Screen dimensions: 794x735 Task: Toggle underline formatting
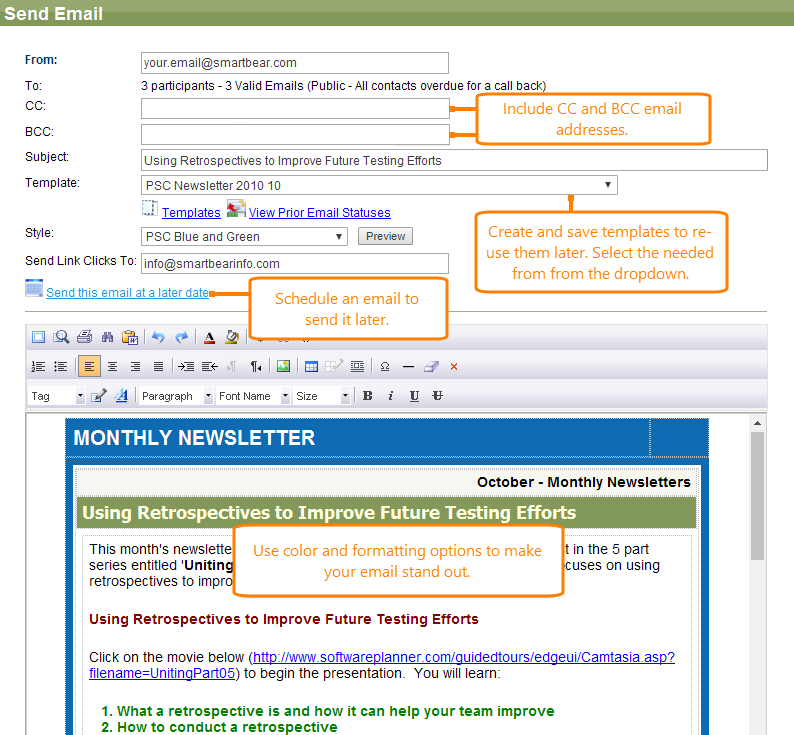(x=414, y=396)
